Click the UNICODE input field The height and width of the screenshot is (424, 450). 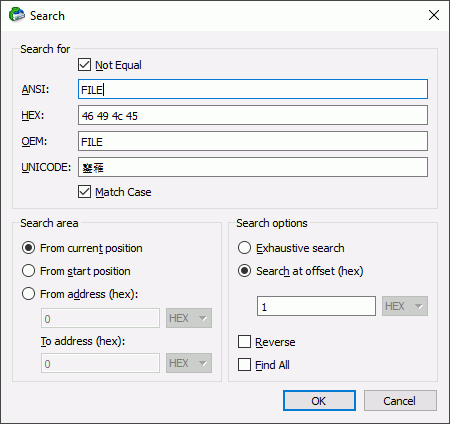tap(253, 167)
